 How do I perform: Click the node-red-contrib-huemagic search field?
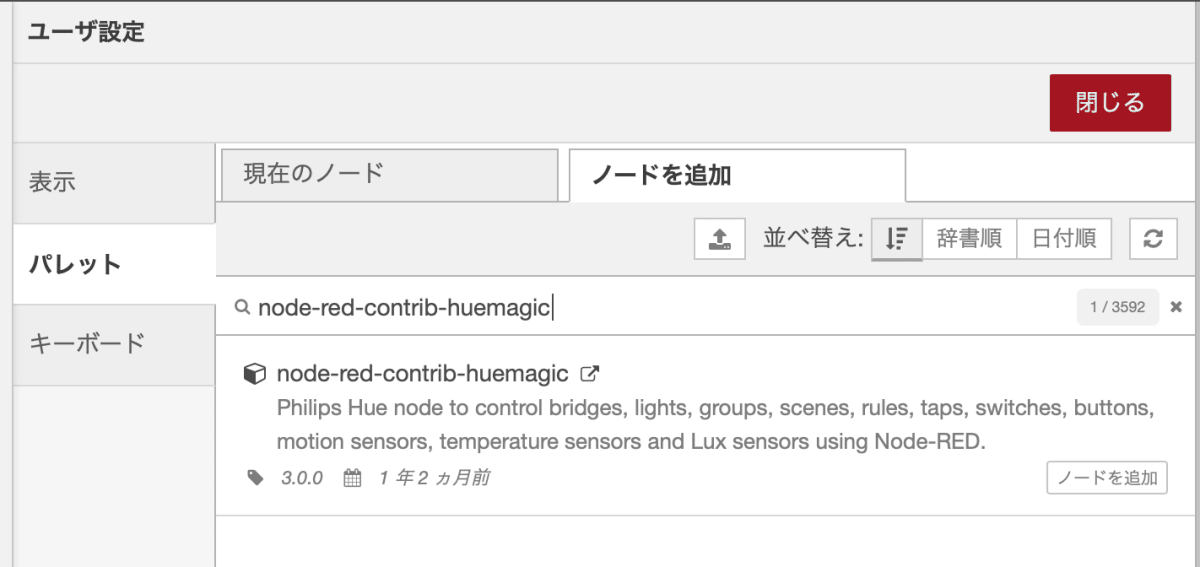660,307
